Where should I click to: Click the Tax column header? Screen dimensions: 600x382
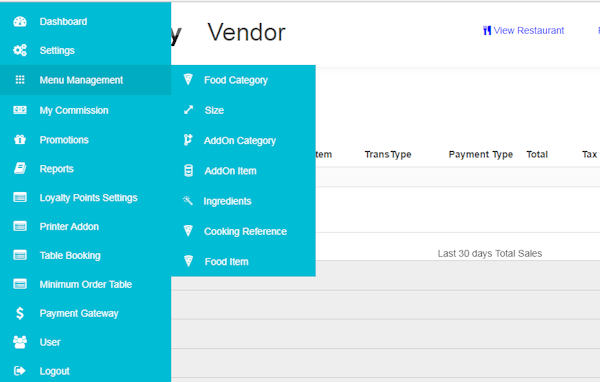589,154
